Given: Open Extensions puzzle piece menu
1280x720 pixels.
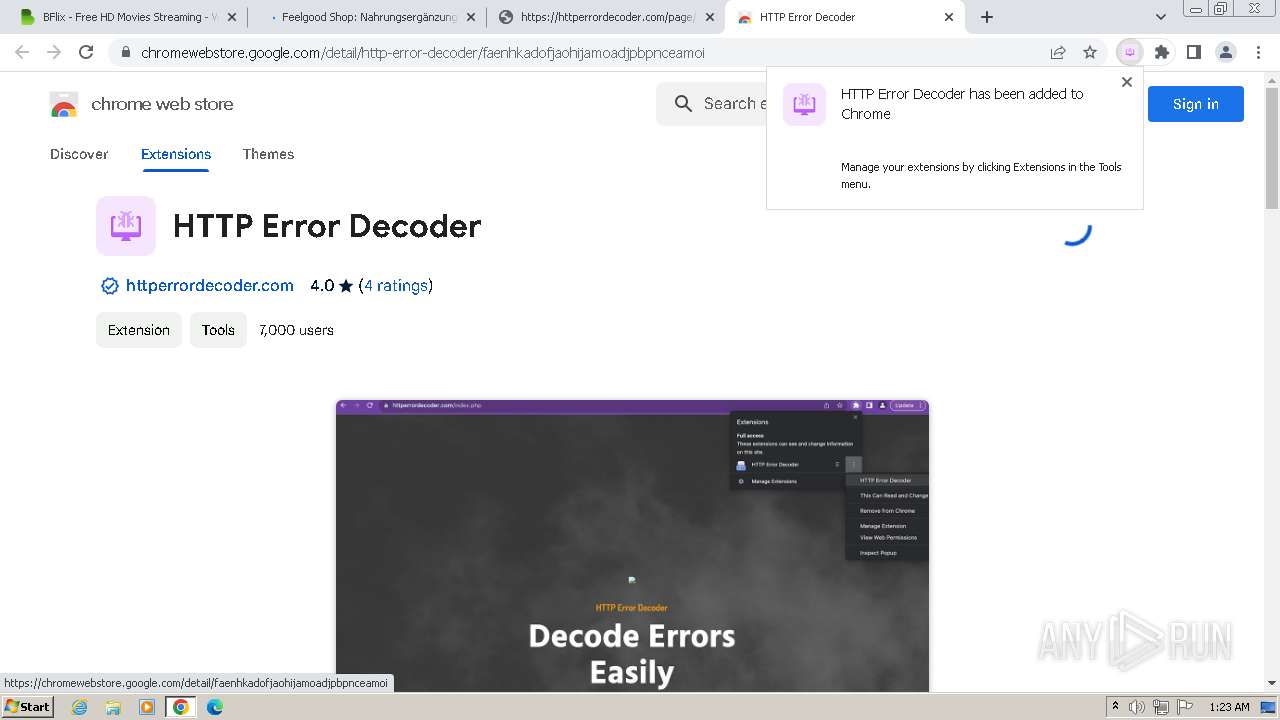Looking at the screenshot, I should (1162, 52).
